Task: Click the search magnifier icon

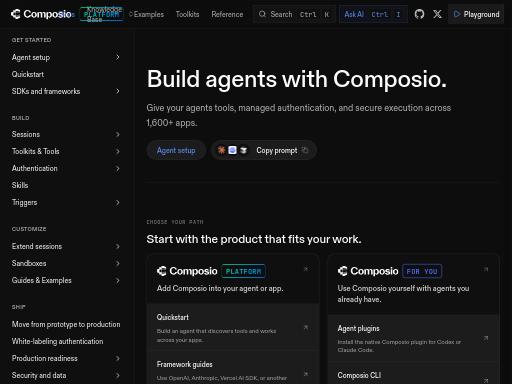Action: click(x=262, y=14)
